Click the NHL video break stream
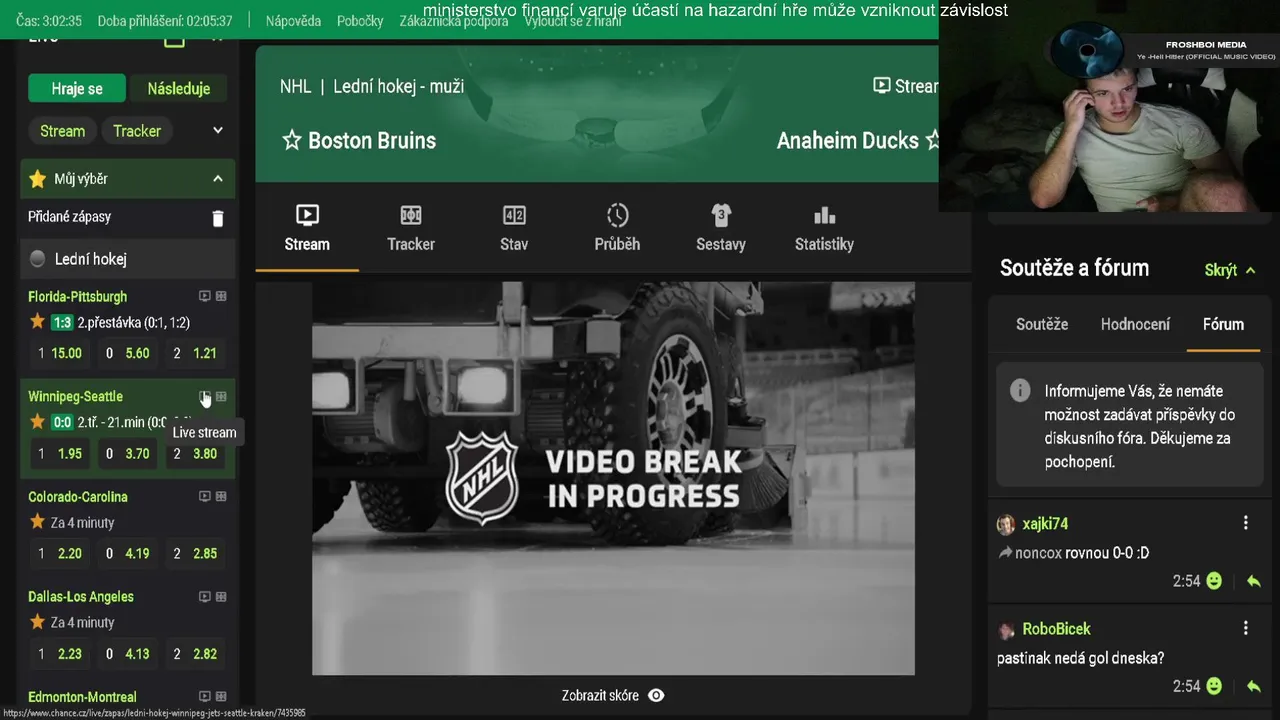 [613, 478]
